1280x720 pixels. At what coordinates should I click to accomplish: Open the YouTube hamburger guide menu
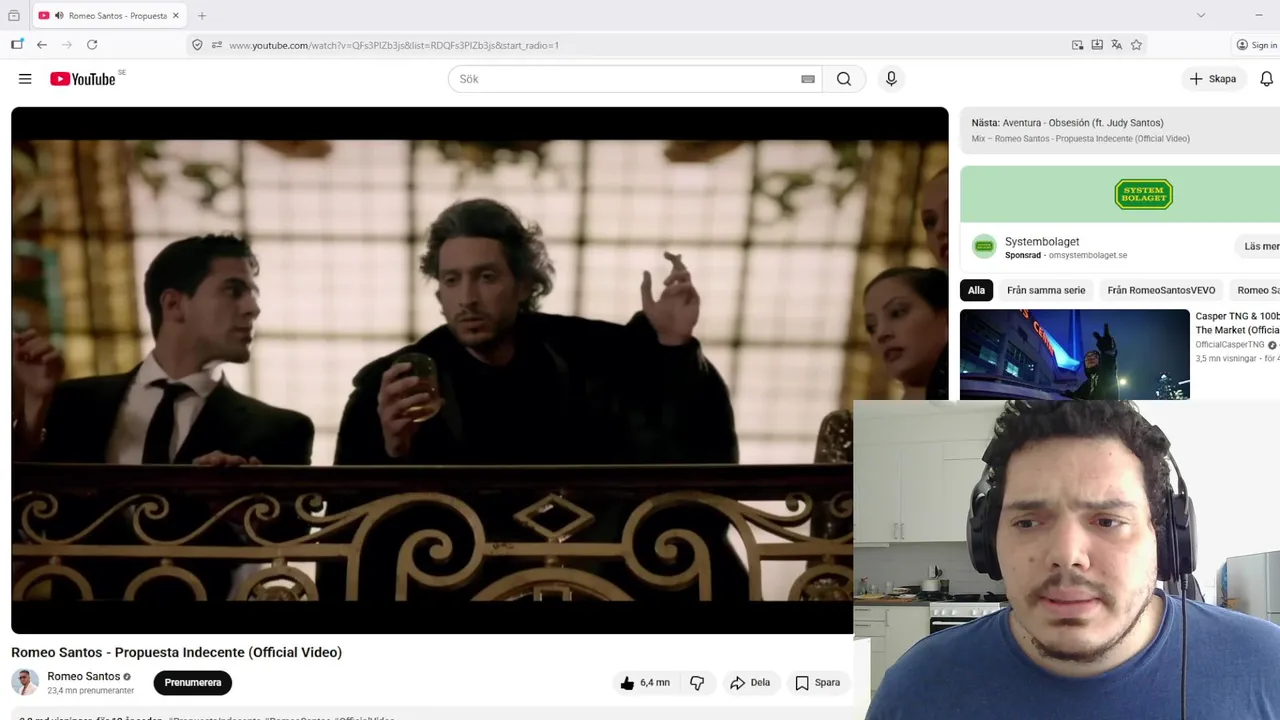pos(25,79)
